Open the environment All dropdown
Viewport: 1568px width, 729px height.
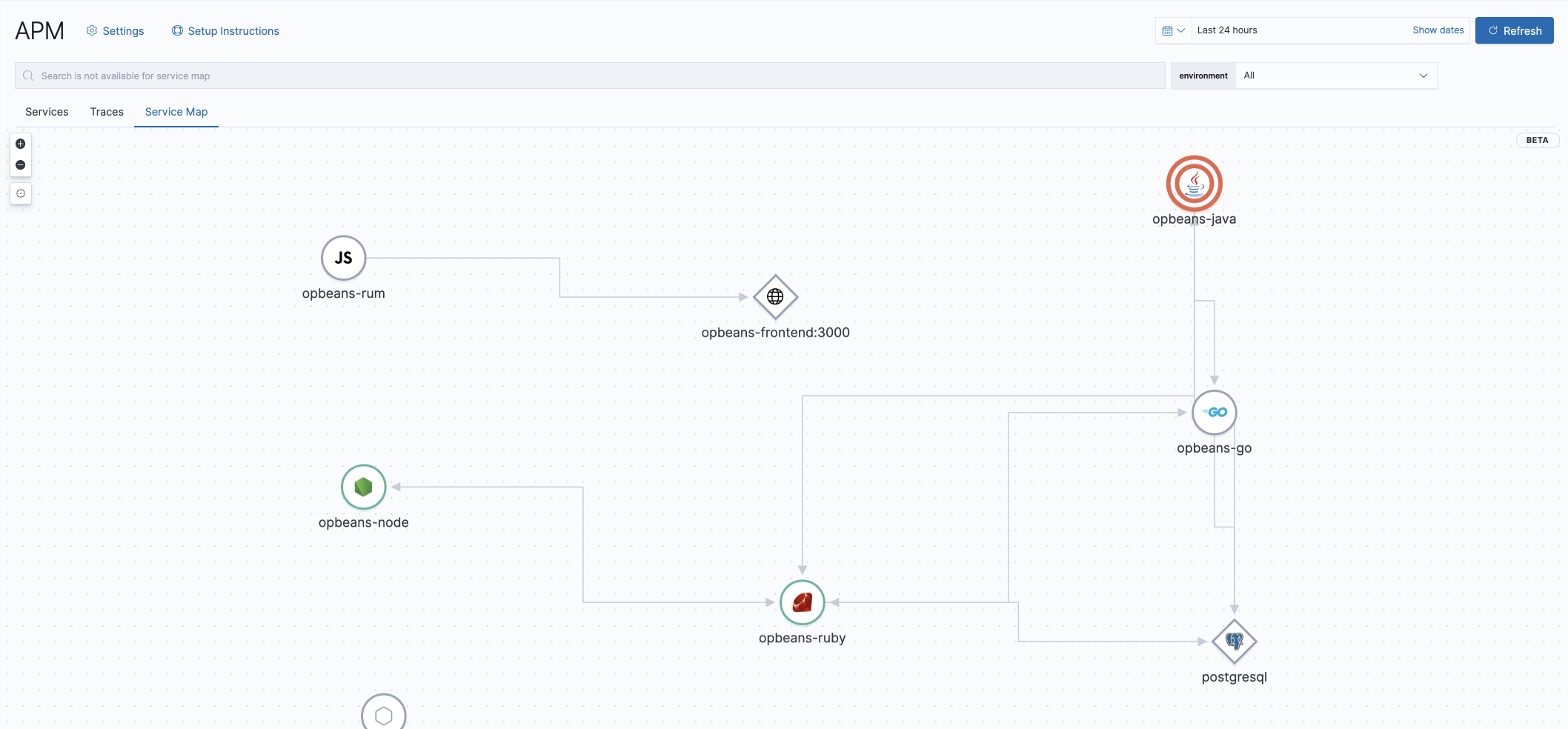tap(1334, 75)
